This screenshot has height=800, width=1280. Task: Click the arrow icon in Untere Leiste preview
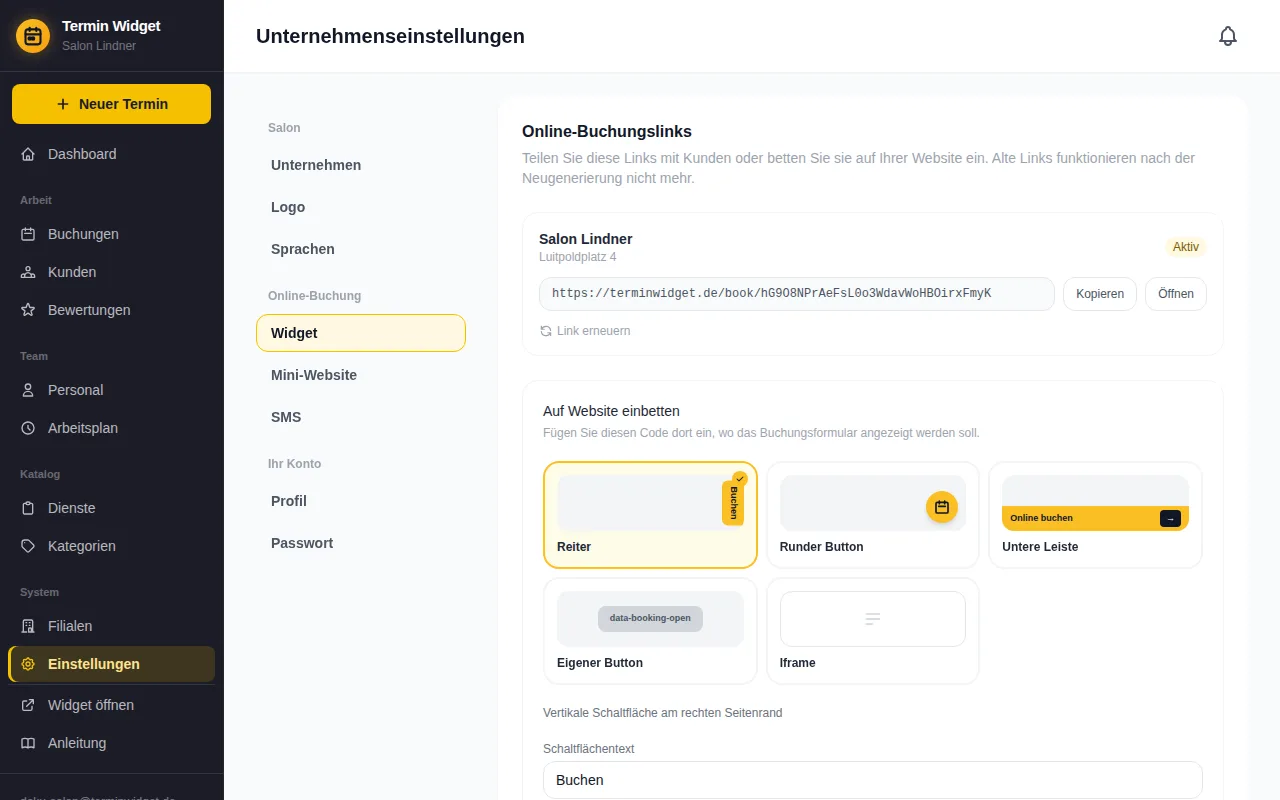(1170, 518)
